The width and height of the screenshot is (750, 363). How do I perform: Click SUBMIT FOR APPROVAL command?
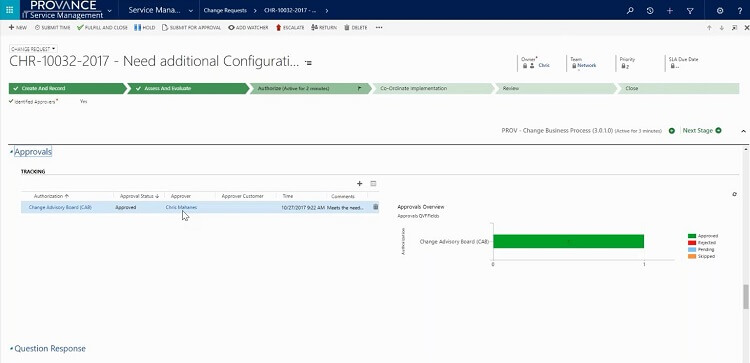click(x=191, y=28)
